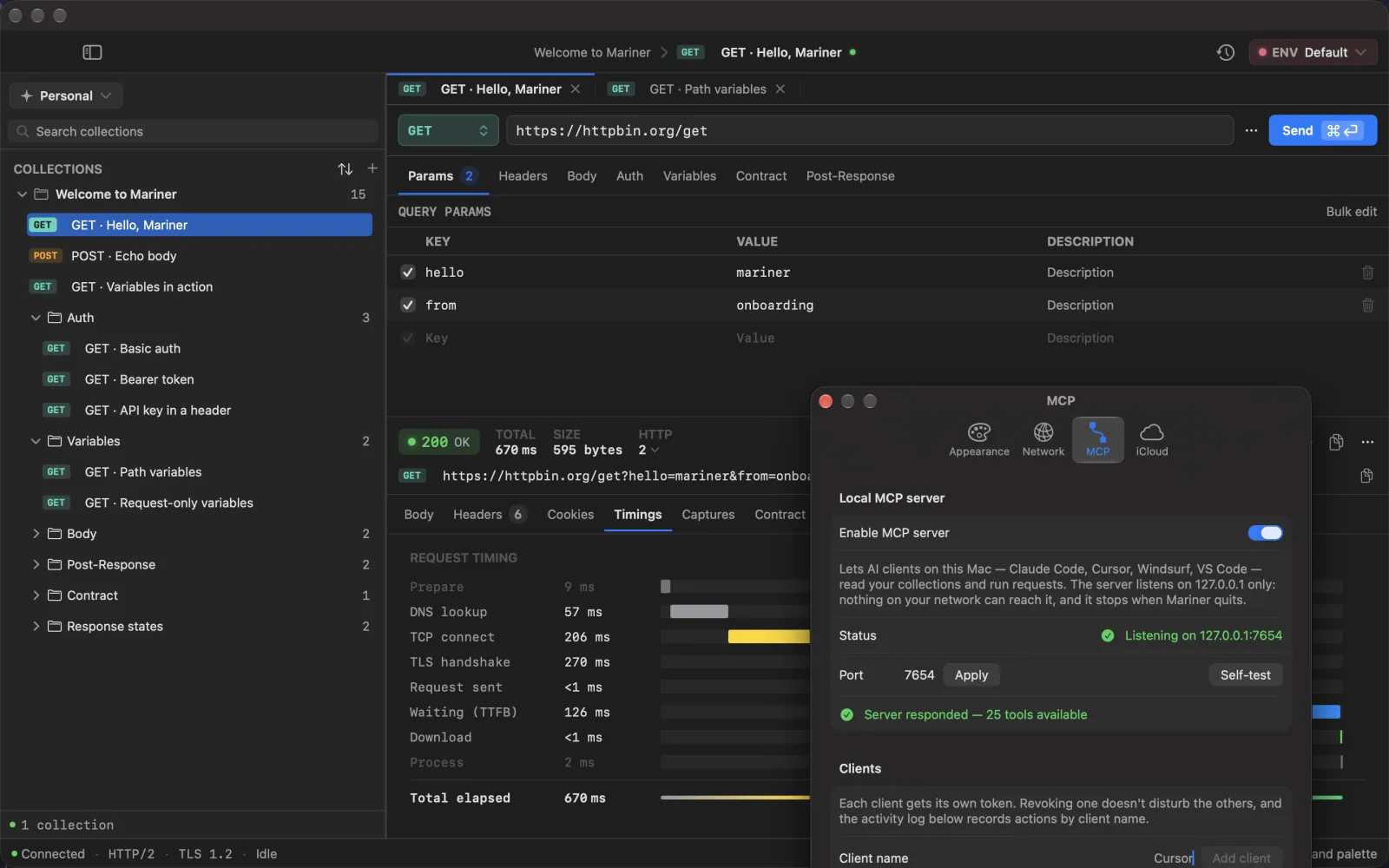Uncheck the from query param

(408, 306)
